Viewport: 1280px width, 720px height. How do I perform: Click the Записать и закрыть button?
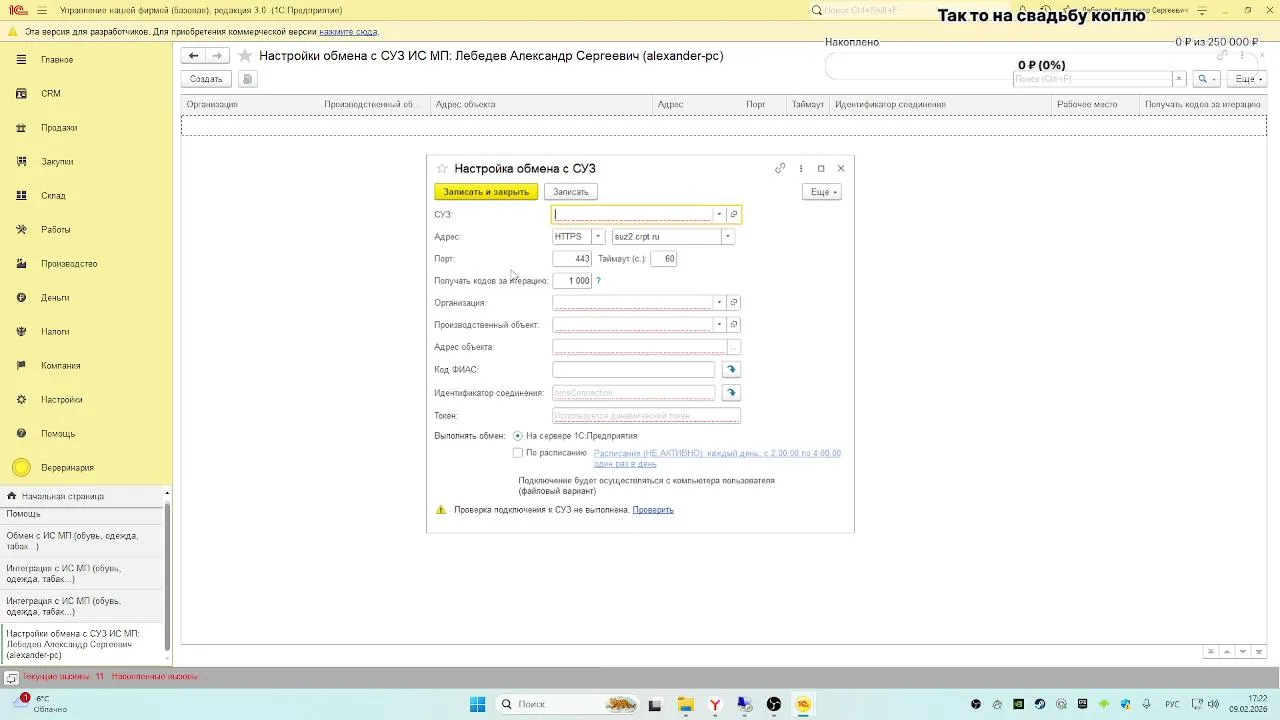coord(486,192)
